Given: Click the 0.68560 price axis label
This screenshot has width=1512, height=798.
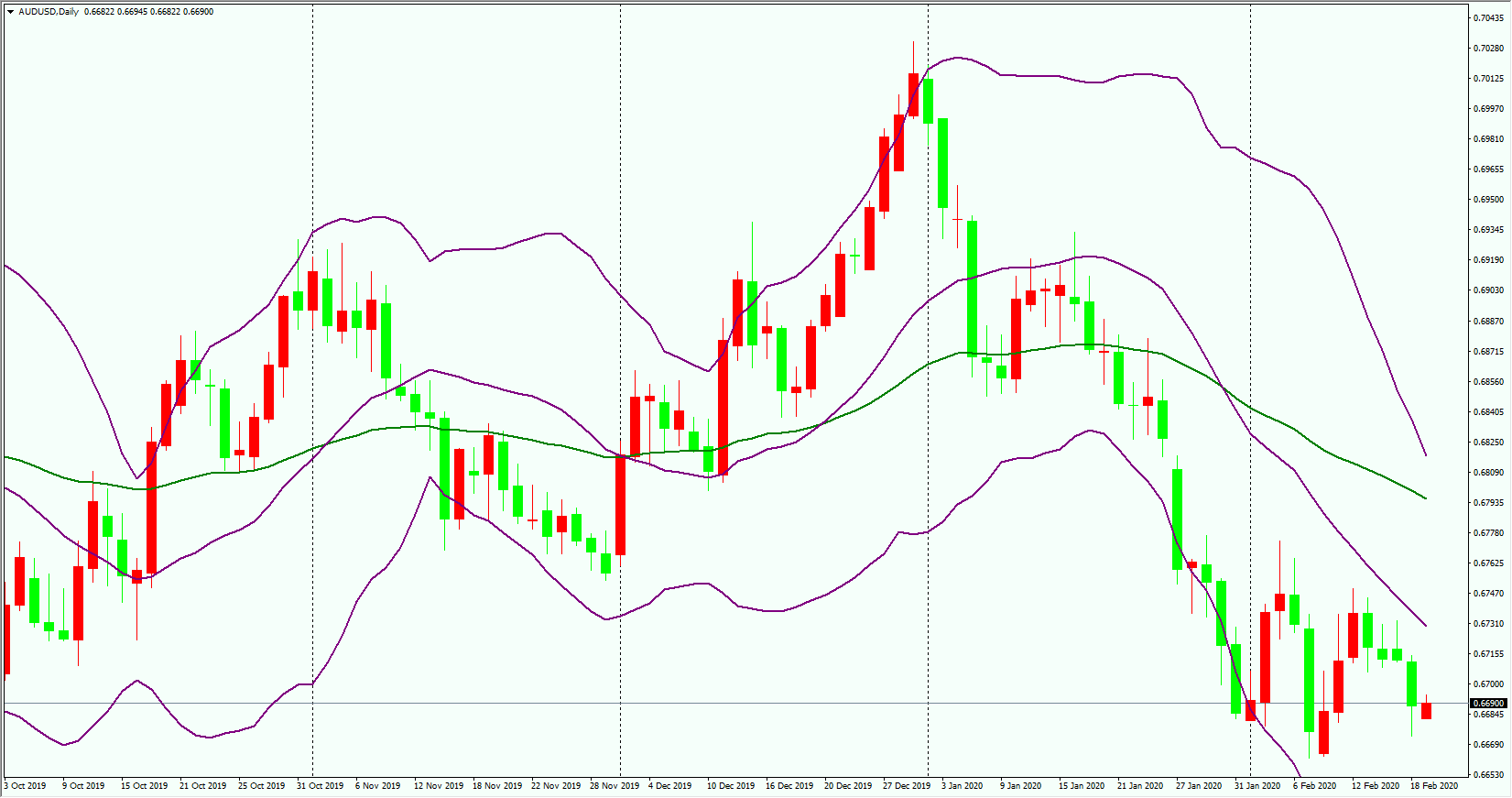Looking at the screenshot, I should click(x=1488, y=381).
